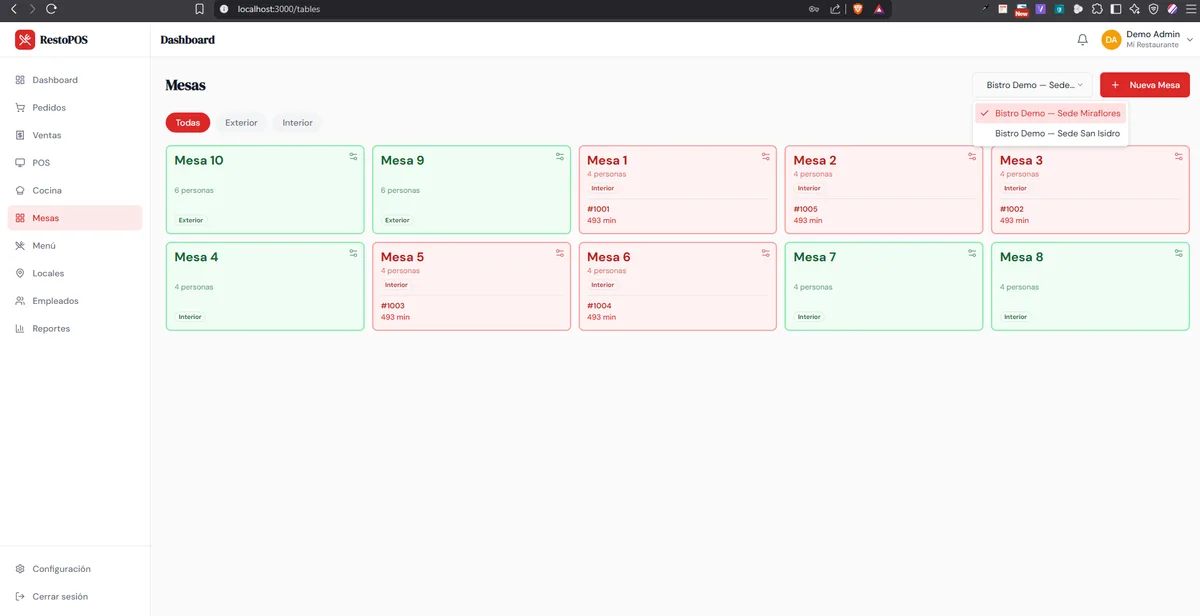Click the Reportes bar chart icon
1200x616 pixels.
click(x=21, y=328)
